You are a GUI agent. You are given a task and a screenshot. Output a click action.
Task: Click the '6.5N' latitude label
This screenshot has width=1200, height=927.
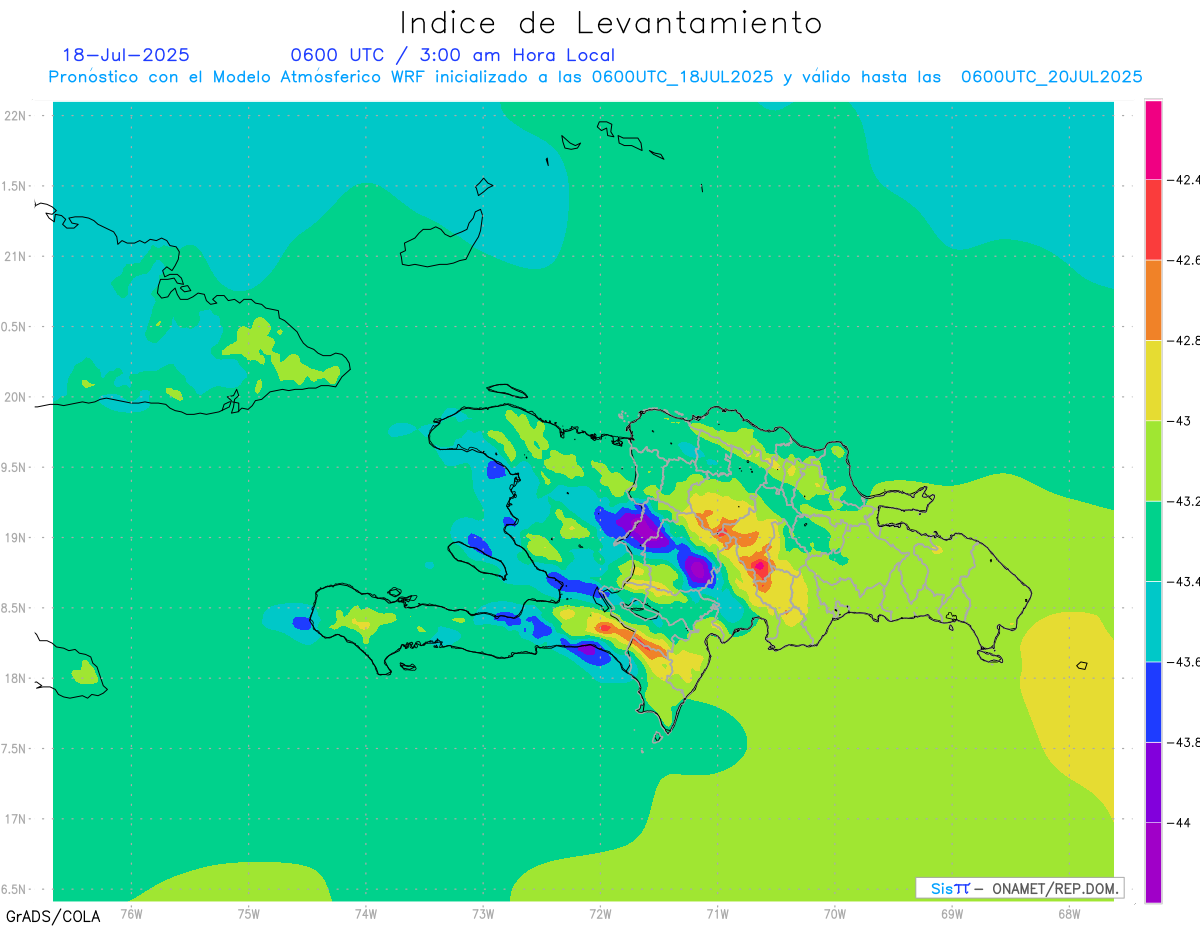coord(15,889)
